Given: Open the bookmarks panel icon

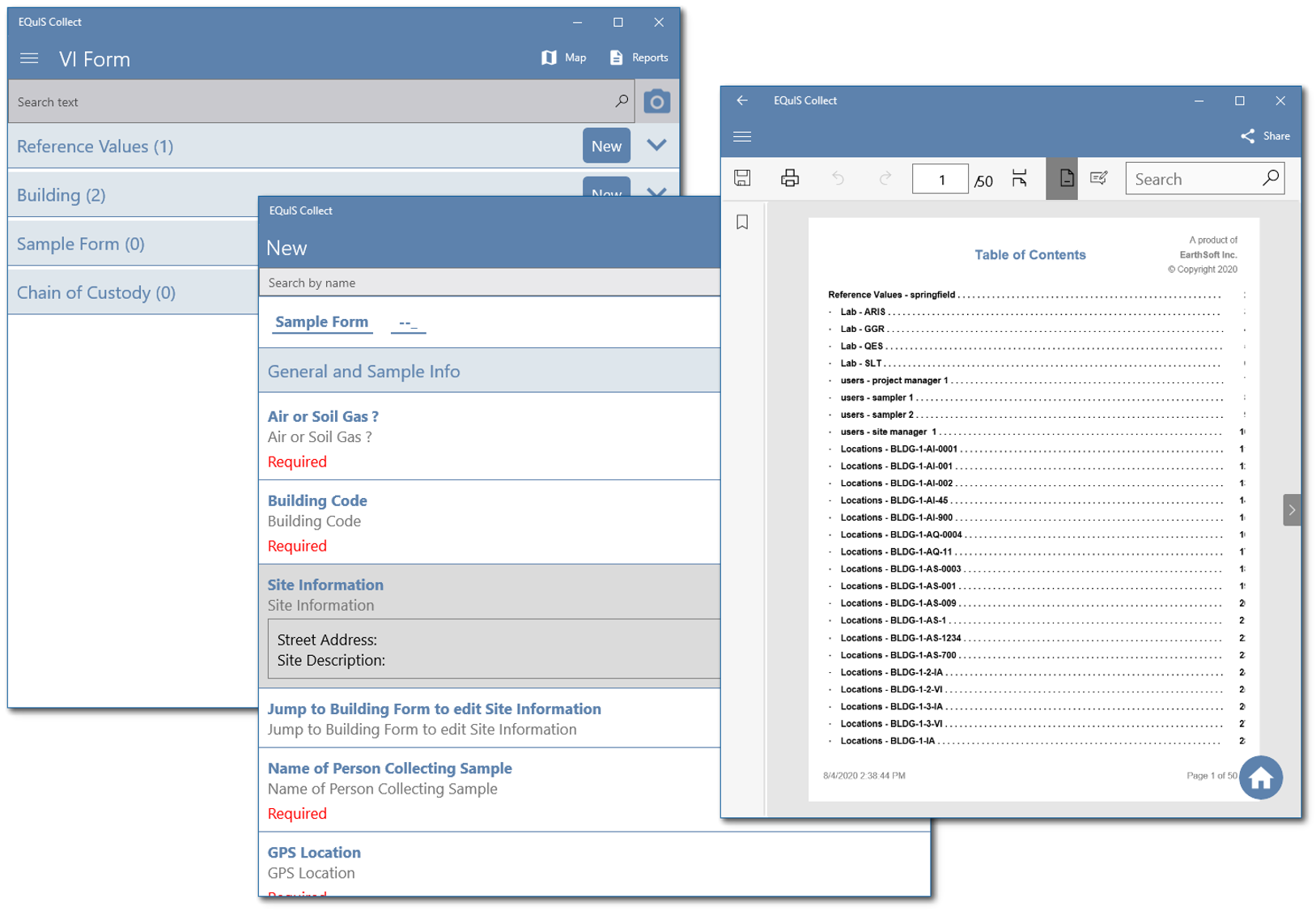Looking at the screenshot, I should coord(742,223).
